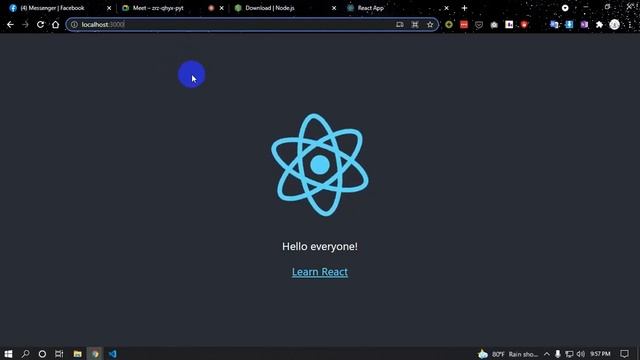Close the untitled recording tab
This screenshot has height=360, width=640.
[222, 8]
